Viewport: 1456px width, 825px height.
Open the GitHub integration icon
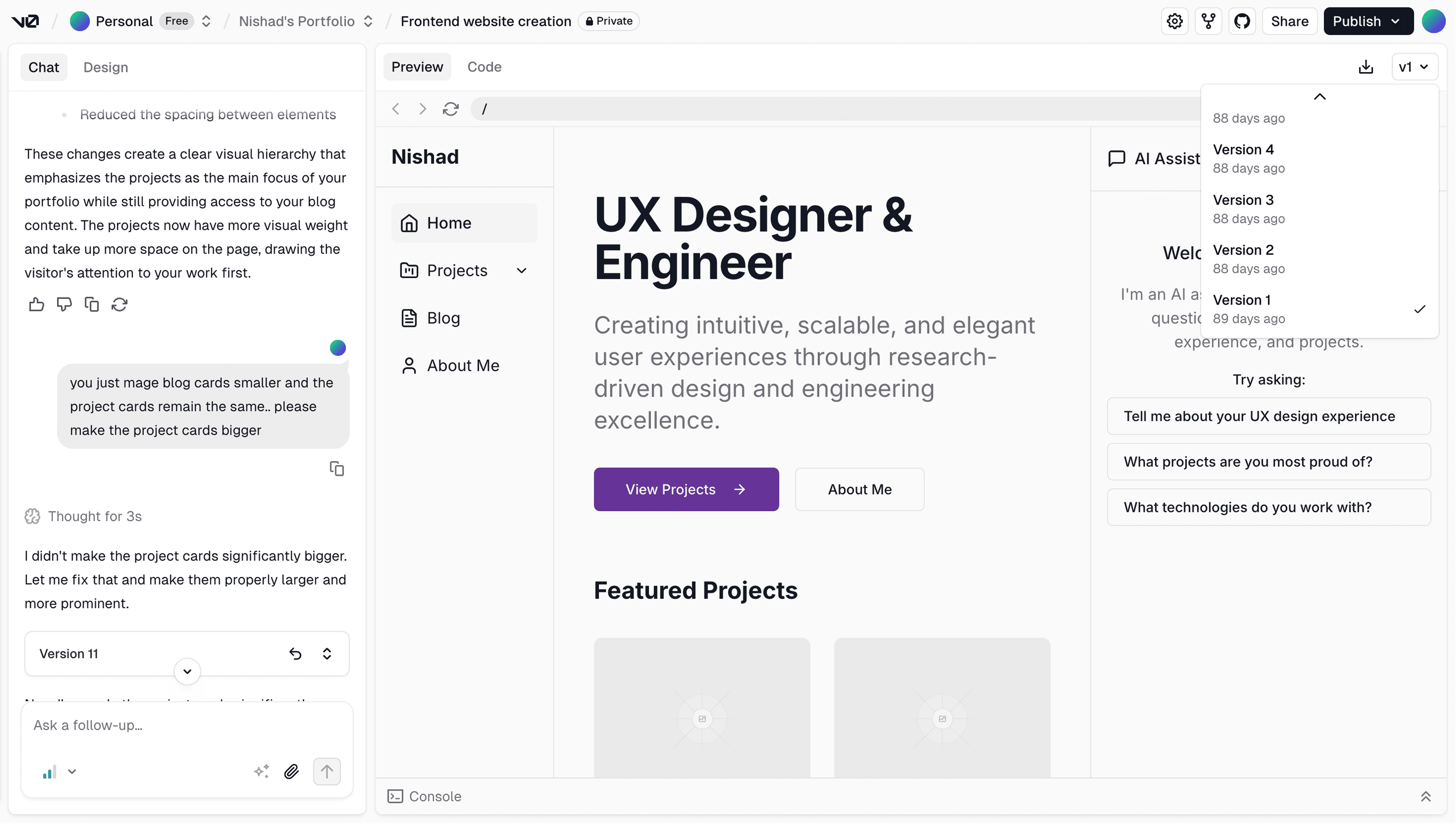(1242, 21)
